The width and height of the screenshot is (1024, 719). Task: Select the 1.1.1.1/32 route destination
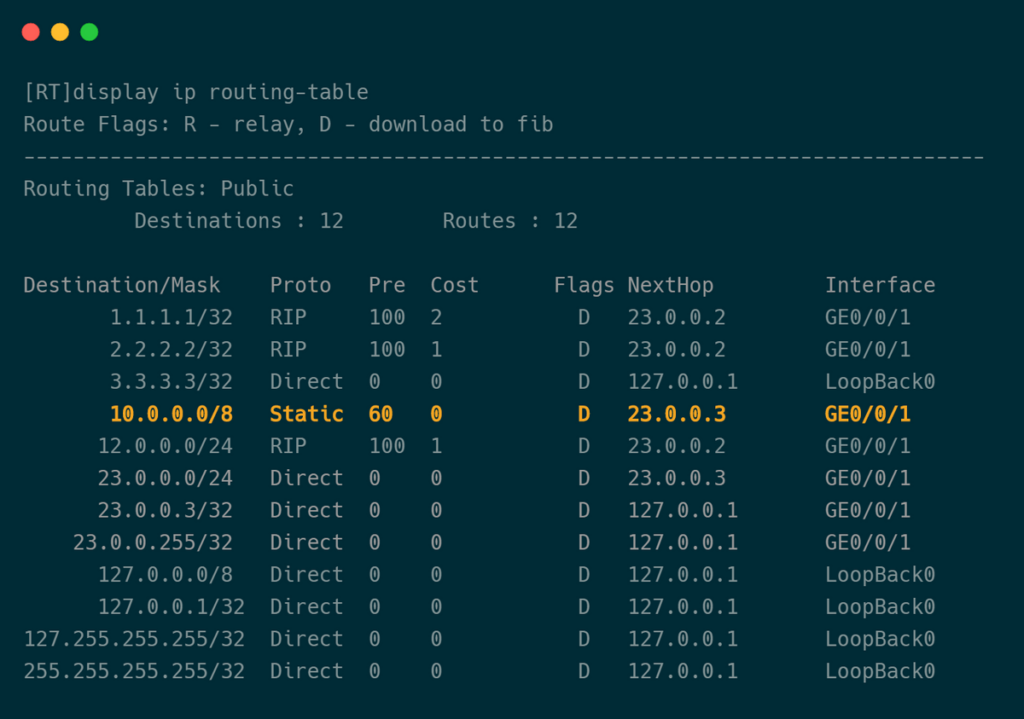pyautogui.click(x=171, y=318)
